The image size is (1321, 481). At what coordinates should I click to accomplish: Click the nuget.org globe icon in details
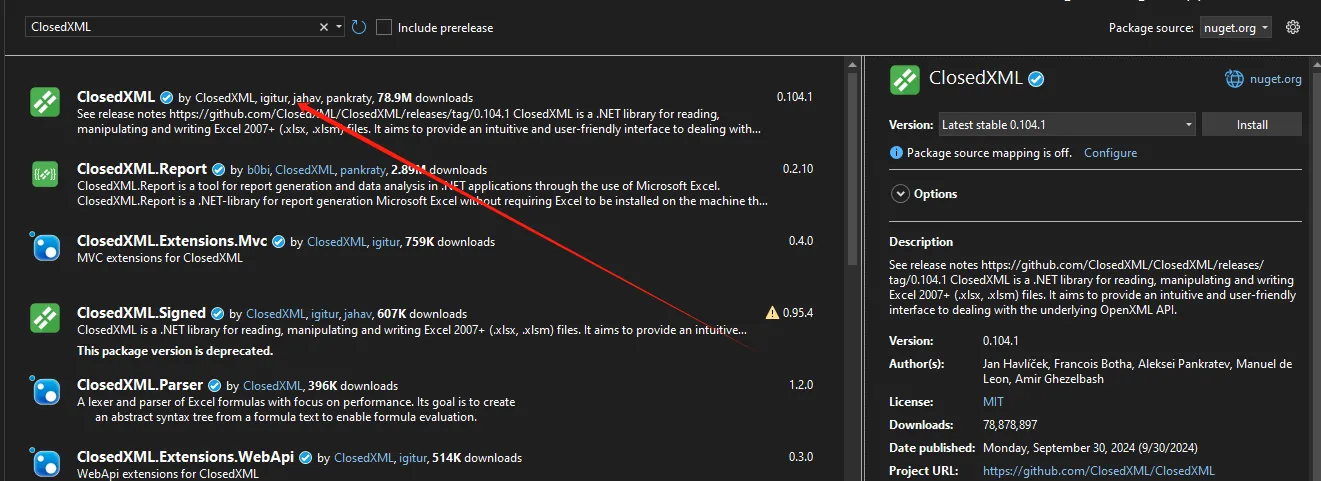(x=1234, y=79)
